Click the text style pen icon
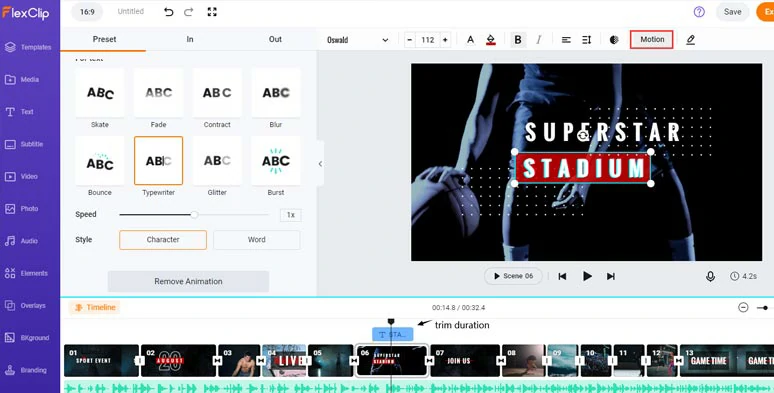Image resolution: width=774 pixels, height=393 pixels. click(691, 40)
